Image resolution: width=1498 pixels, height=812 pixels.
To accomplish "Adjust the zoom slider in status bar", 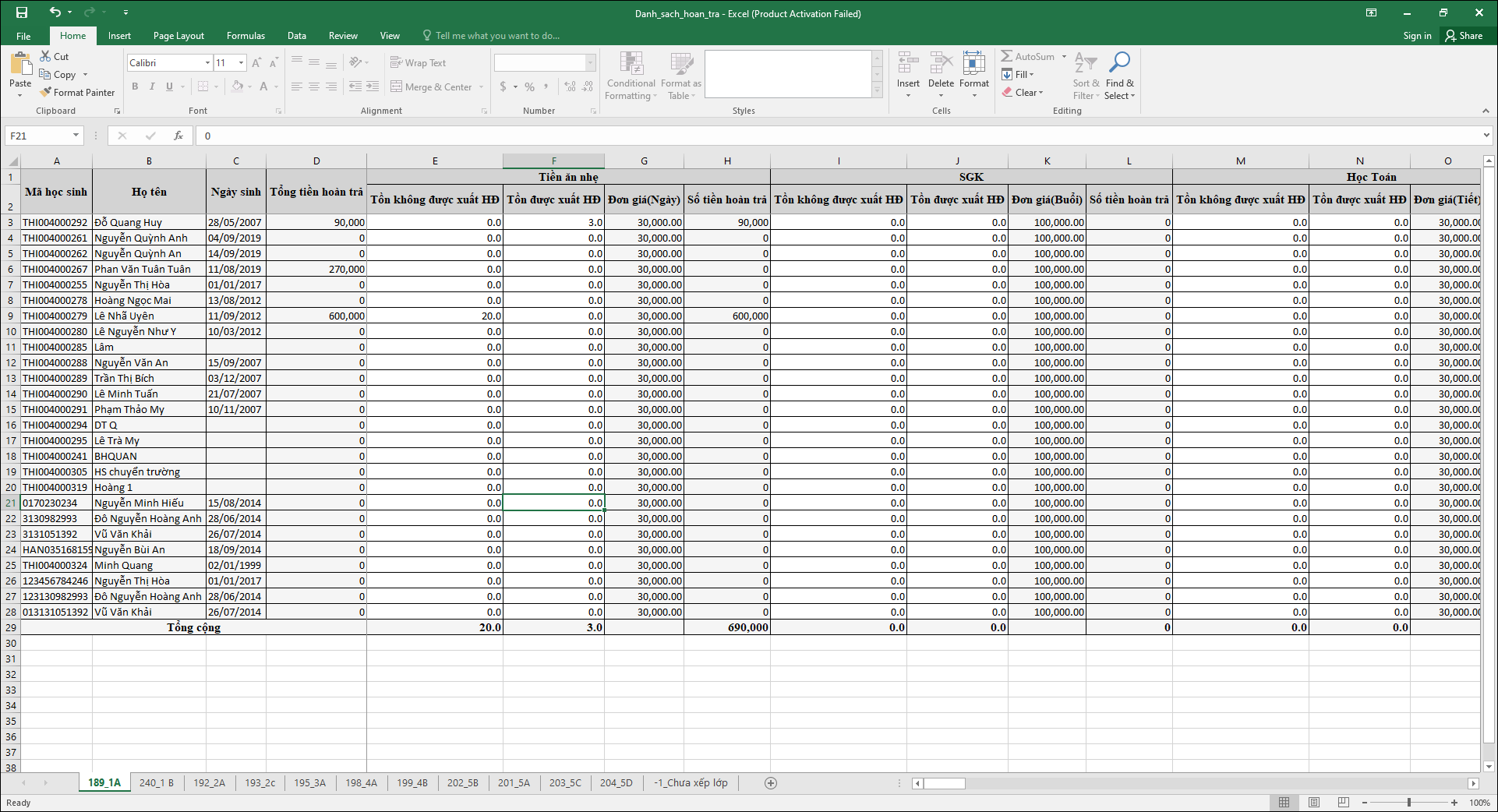I will 1408,803.
